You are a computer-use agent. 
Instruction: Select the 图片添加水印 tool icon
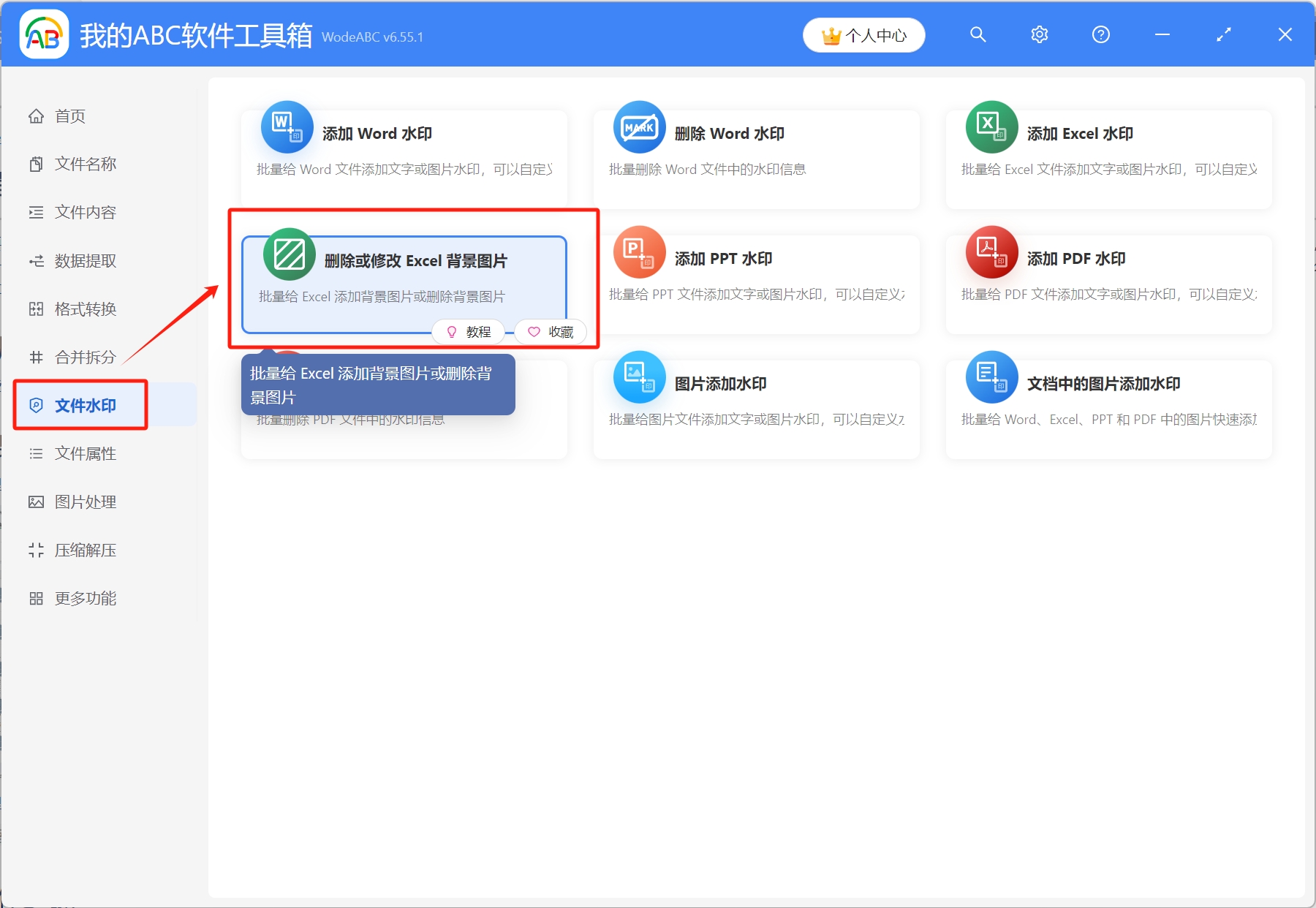coord(639,377)
